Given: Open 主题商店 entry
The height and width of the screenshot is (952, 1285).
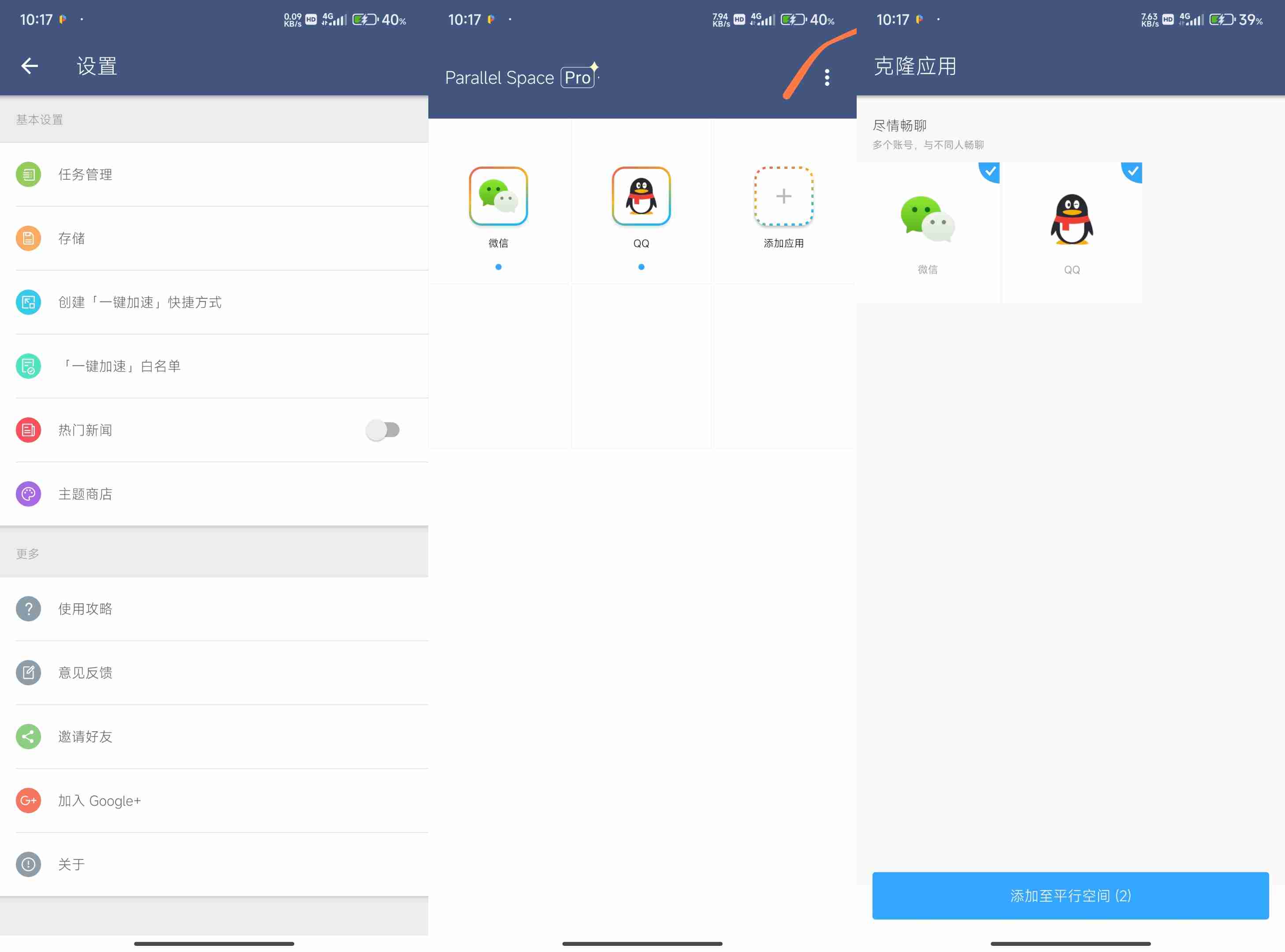Looking at the screenshot, I should [x=214, y=494].
